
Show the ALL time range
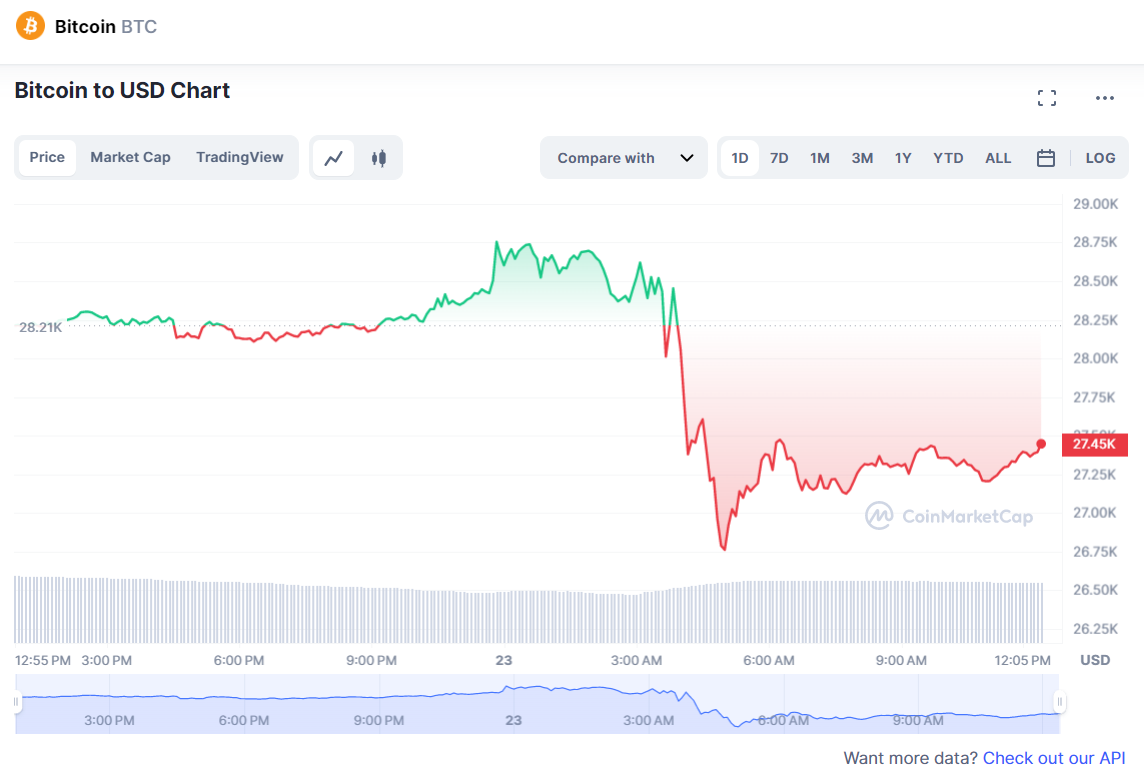point(998,158)
